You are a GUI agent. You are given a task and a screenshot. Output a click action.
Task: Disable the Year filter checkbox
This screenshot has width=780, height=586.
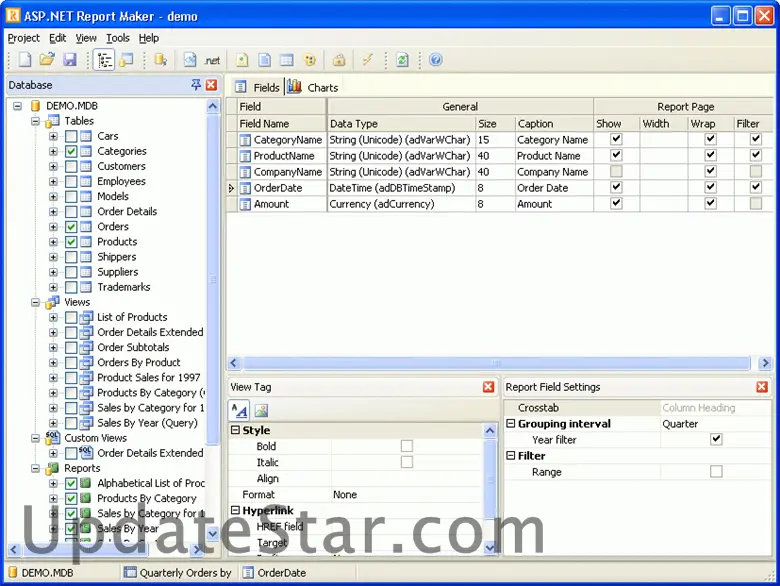tap(716, 439)
